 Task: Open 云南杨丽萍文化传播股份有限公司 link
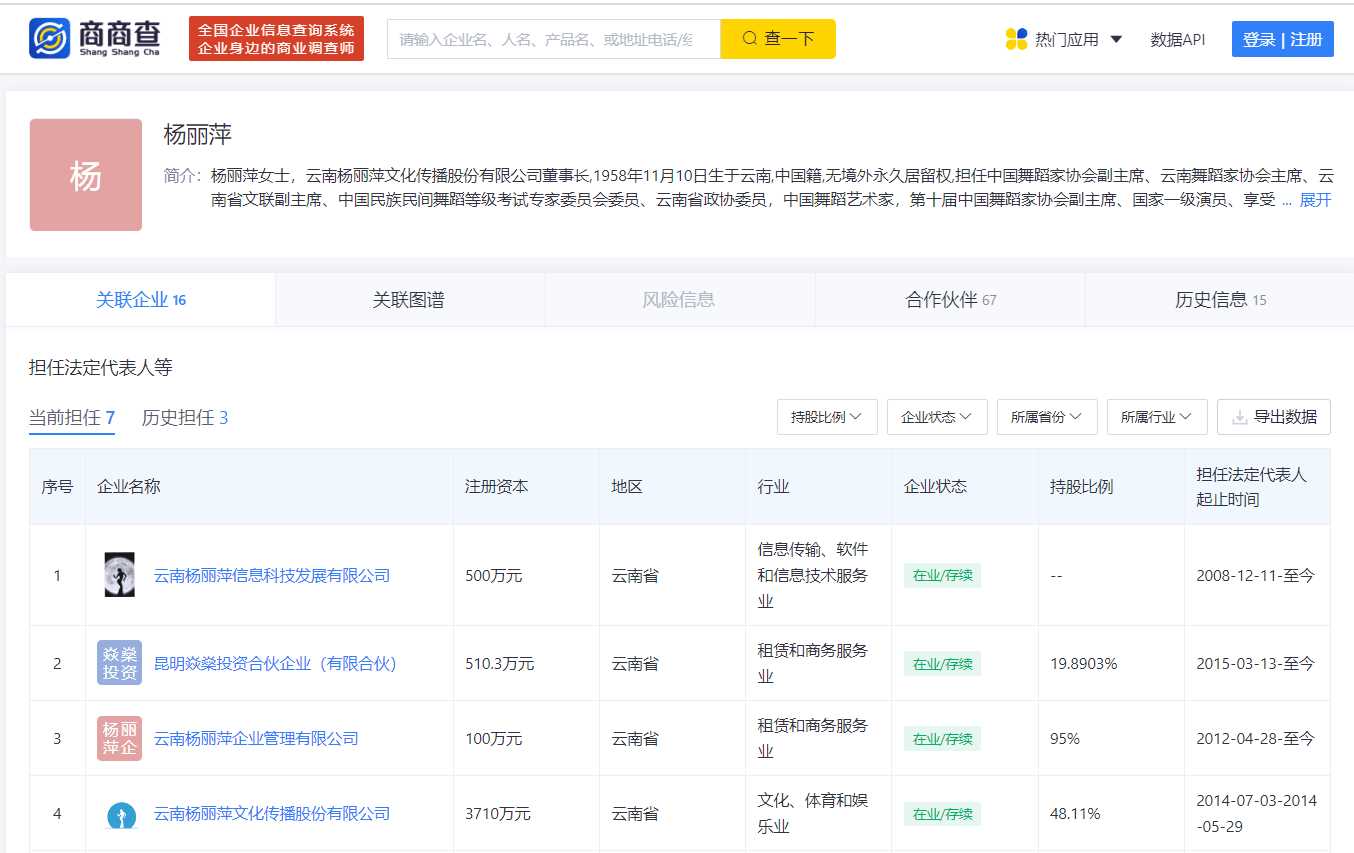click(272, 814)
